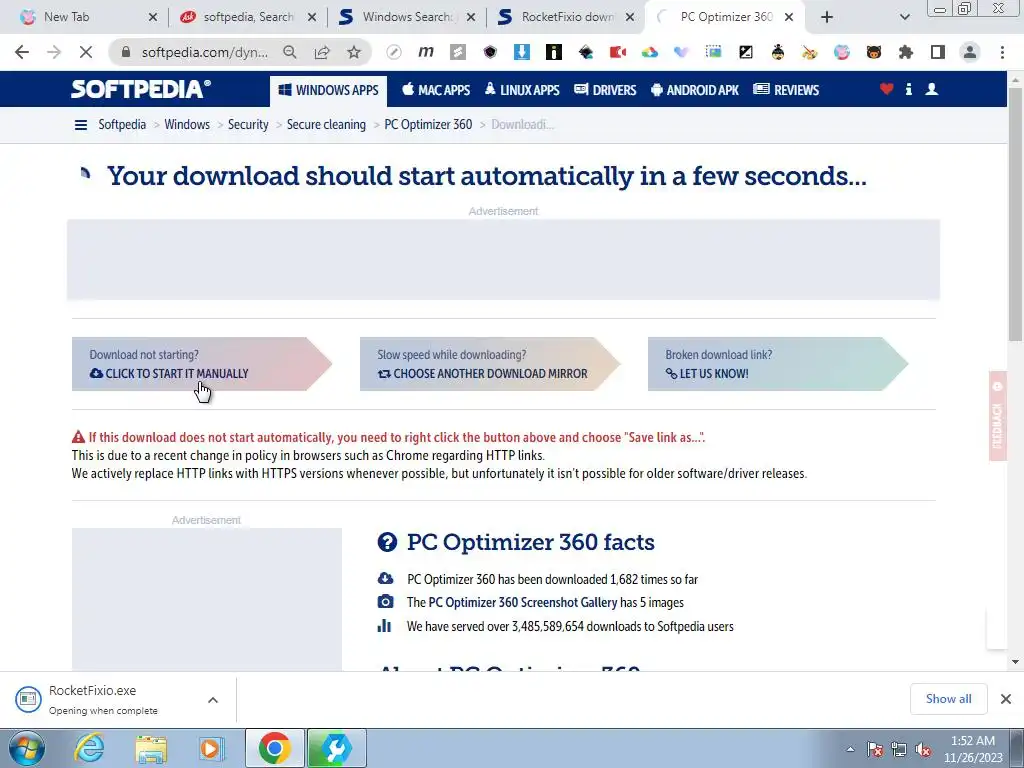
Task: Click the blue download arrow extension
Action: pos(522,52)
